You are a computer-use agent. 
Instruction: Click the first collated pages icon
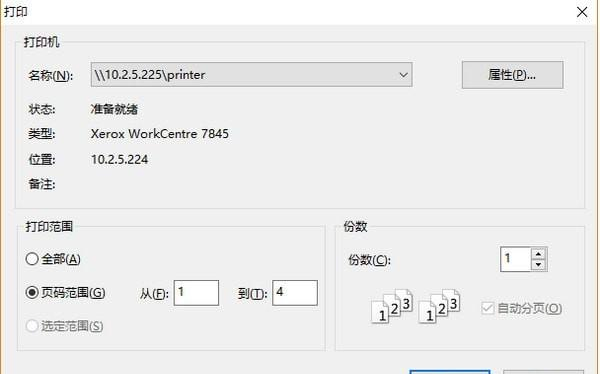coord(392,306)
